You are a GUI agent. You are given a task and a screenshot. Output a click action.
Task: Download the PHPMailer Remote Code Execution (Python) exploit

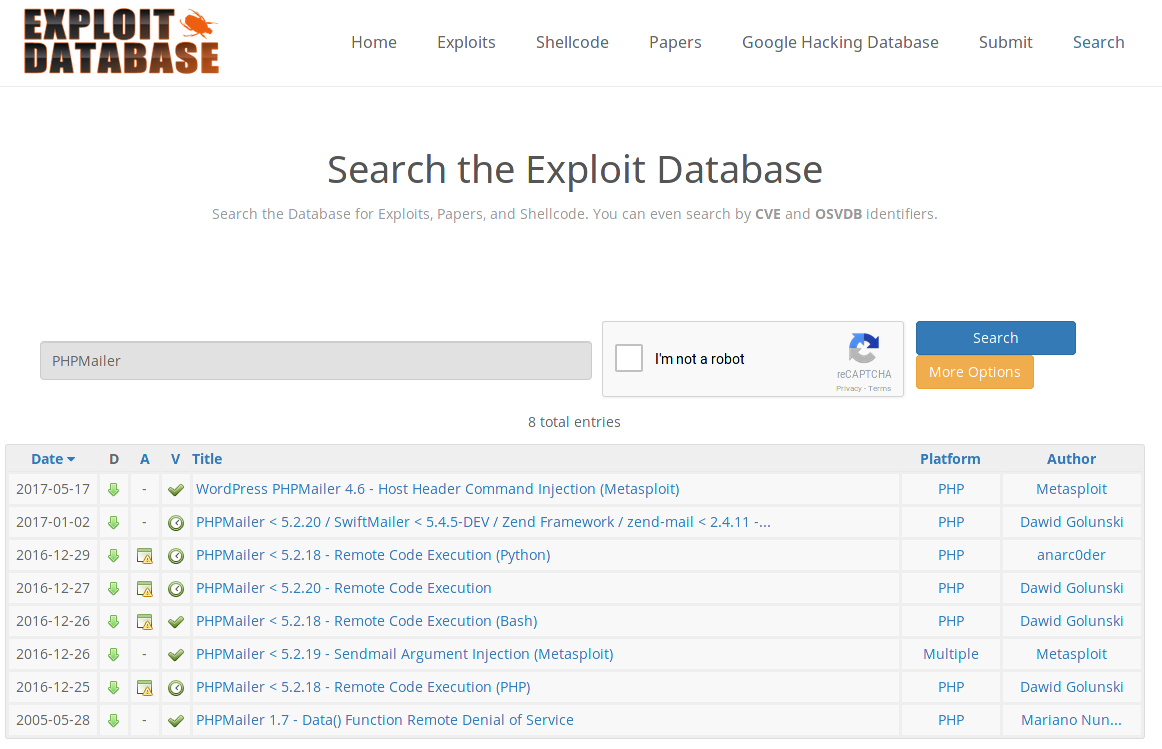113,556
